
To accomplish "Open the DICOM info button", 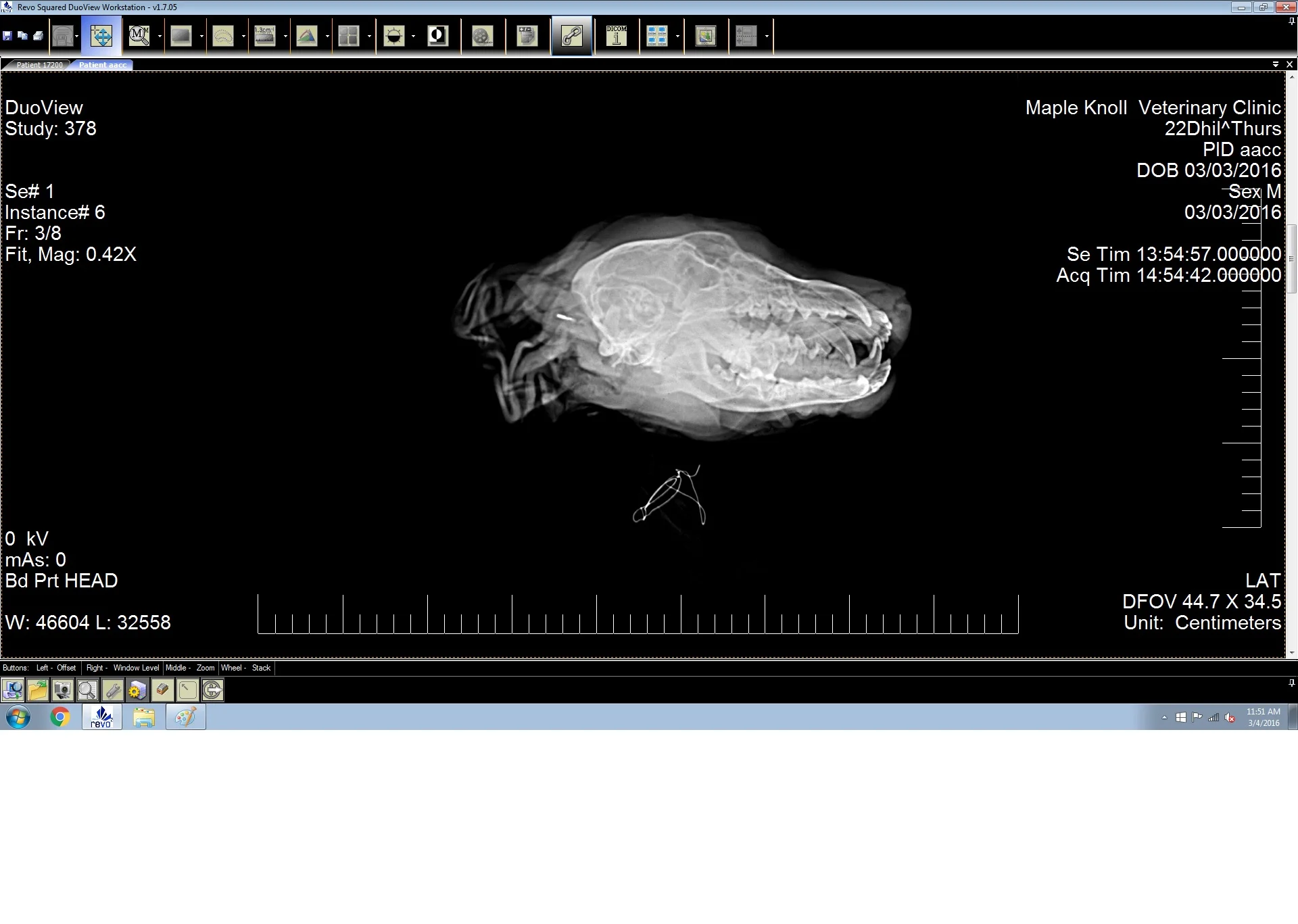I will tap(616, 36).
